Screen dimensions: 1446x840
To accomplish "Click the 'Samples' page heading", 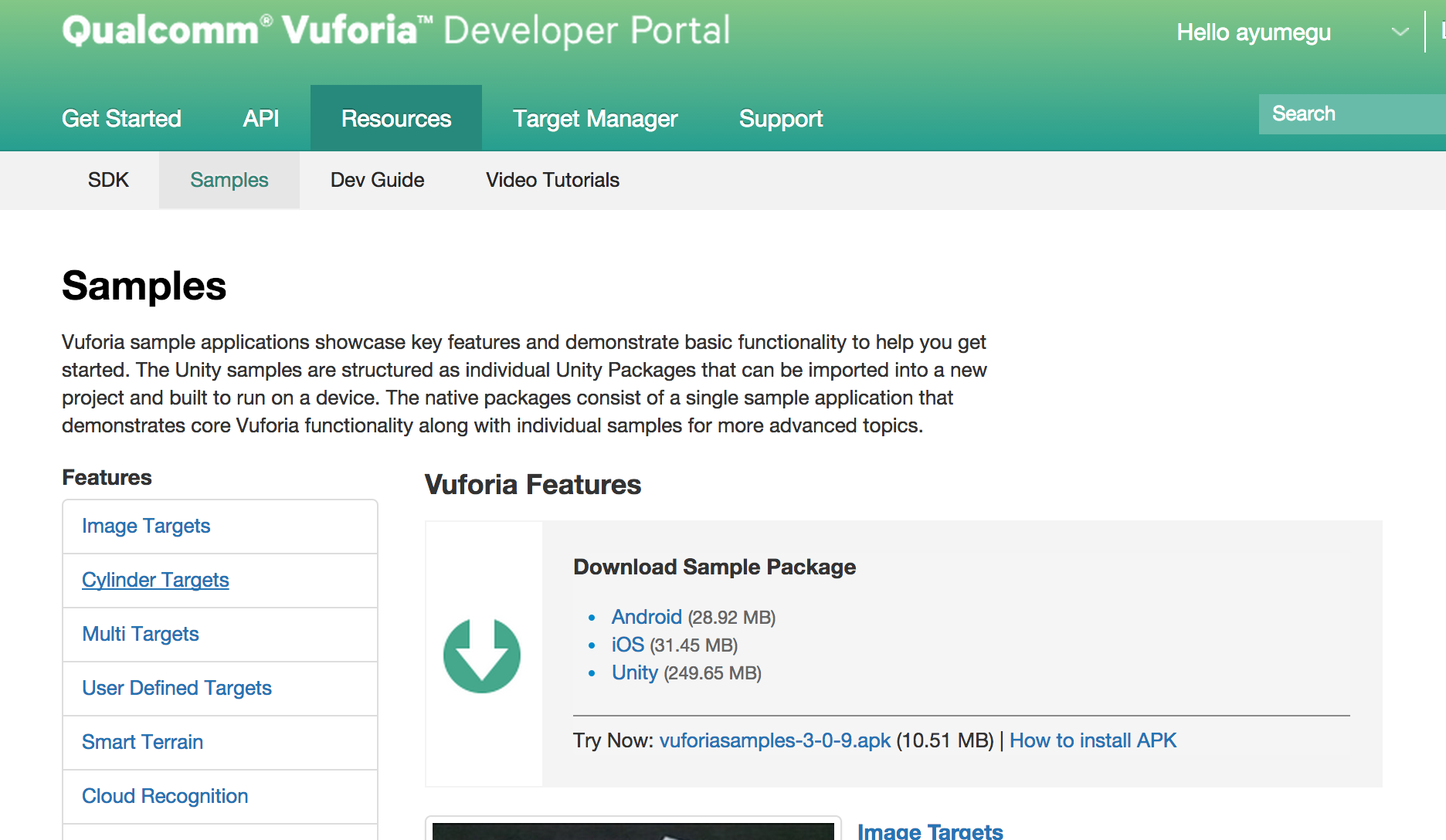I will 144,286.
